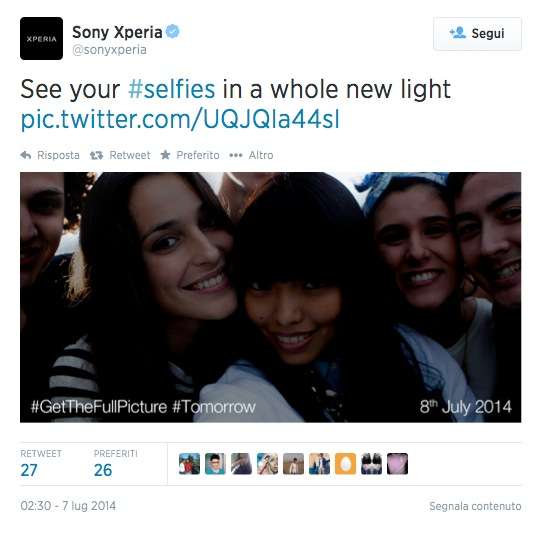This screenshot has width=547, height=540.
Task: Open the @sonyxperia handle
Action: 109,50
